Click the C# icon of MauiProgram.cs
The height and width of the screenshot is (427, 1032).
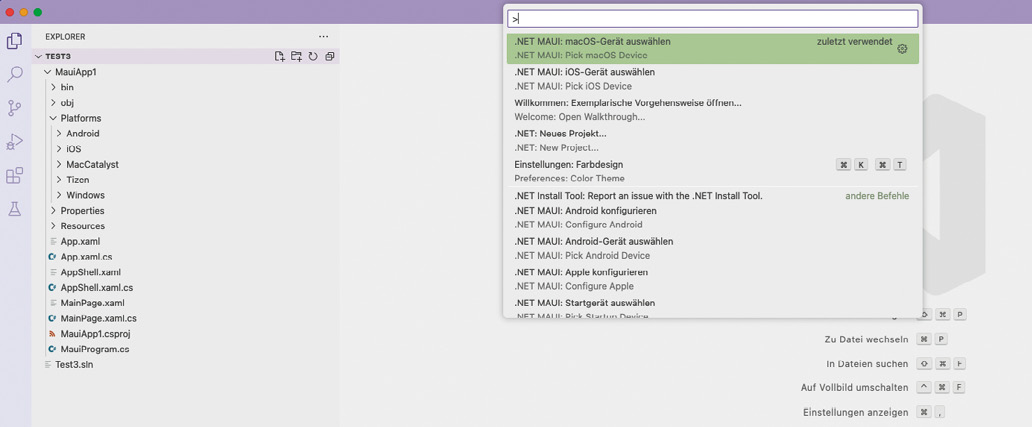click(52, 349)
